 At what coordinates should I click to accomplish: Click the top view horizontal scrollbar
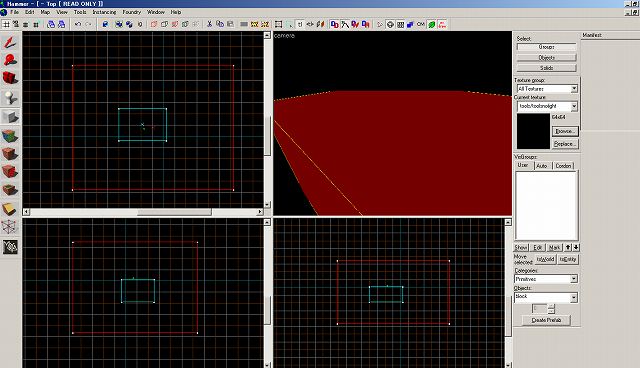click(143, 212)
